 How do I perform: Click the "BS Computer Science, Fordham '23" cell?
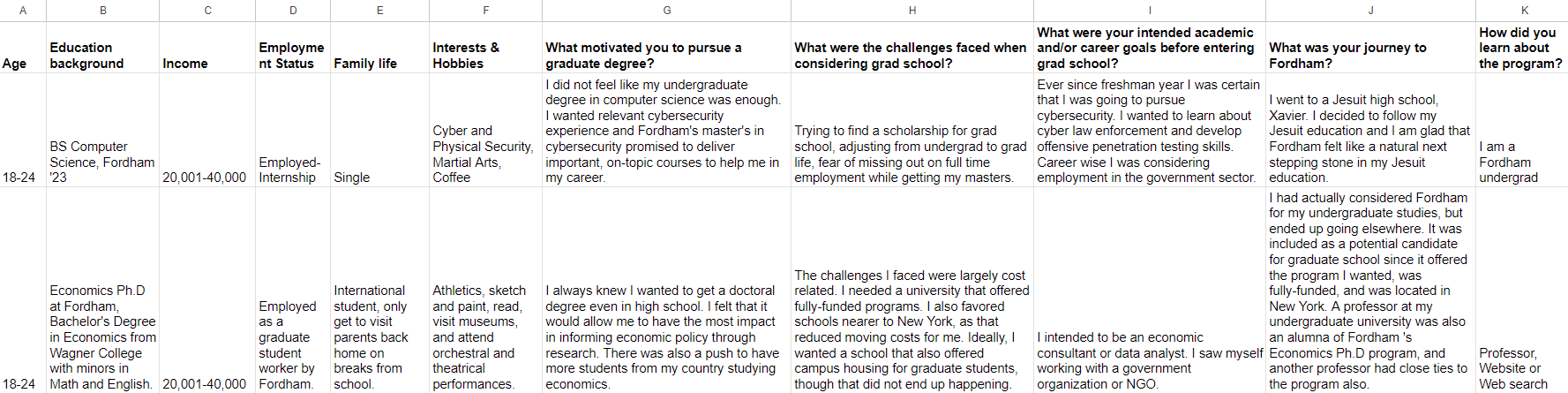[x=101, y=162]
